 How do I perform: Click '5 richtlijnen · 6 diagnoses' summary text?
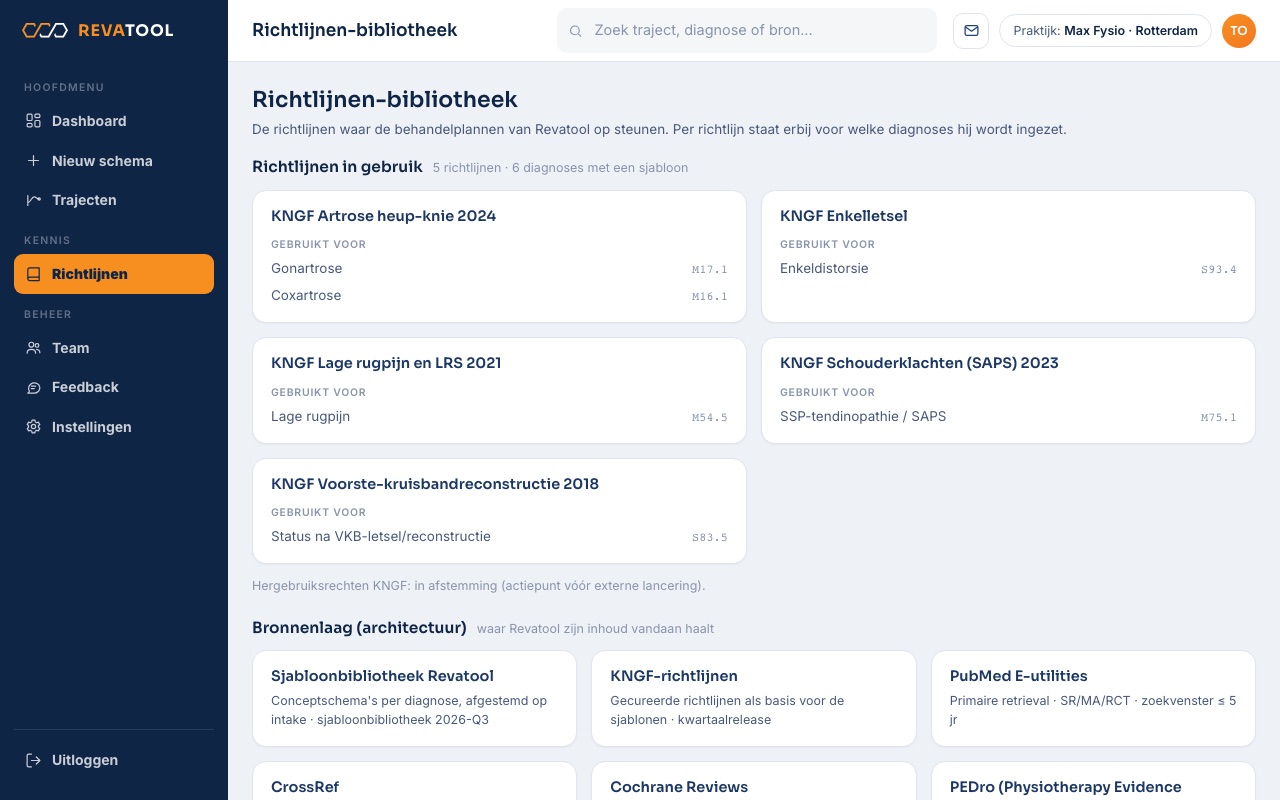point(560,168)
